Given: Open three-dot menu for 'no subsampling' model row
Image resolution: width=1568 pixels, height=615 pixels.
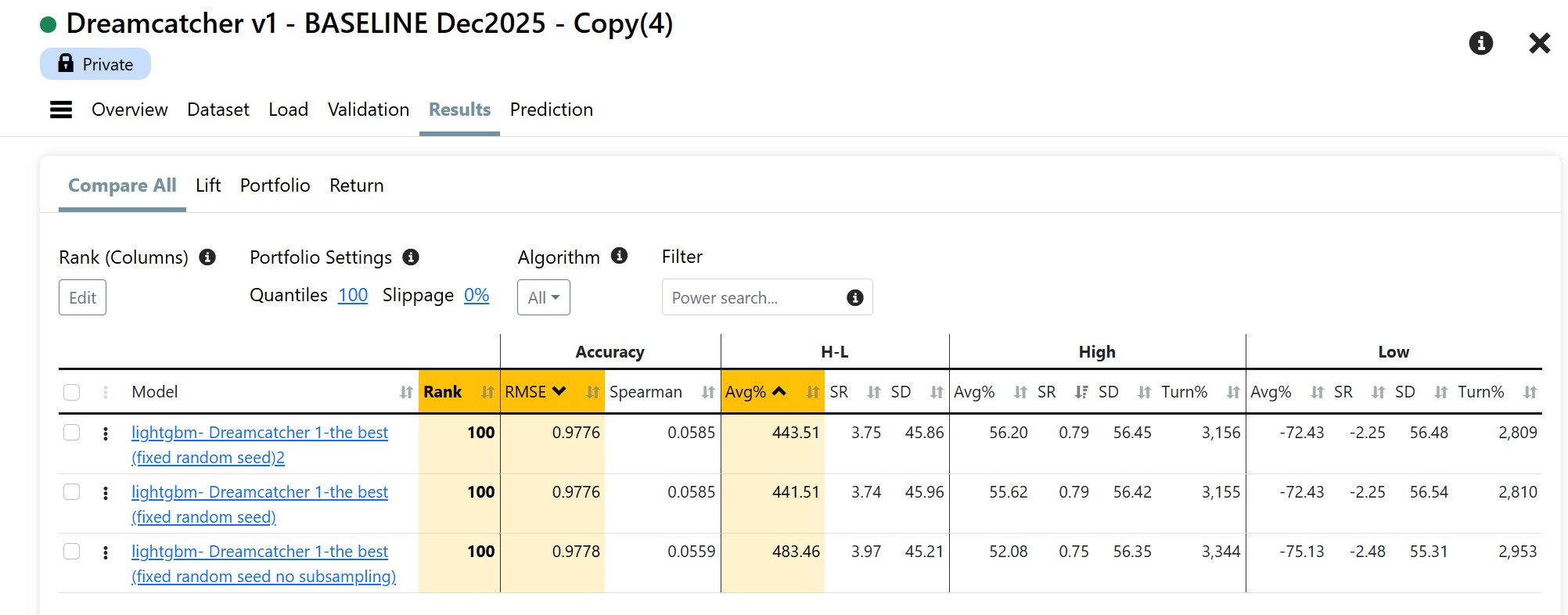Looking at the screenshot, I should (x=106, y=552).
